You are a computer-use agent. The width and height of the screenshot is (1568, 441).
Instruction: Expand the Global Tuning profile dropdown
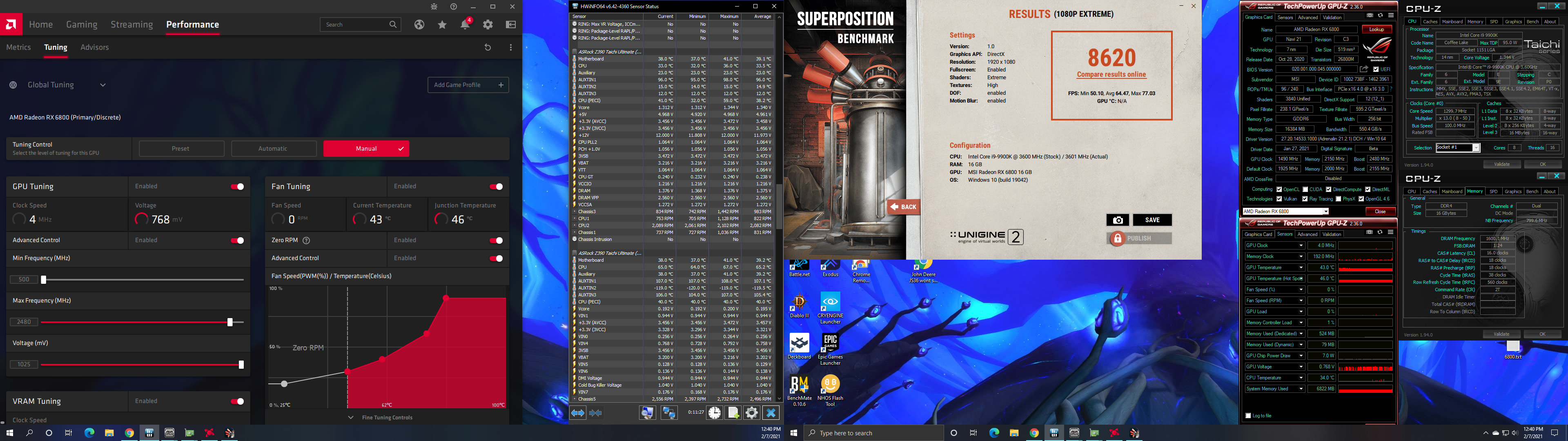103,85
